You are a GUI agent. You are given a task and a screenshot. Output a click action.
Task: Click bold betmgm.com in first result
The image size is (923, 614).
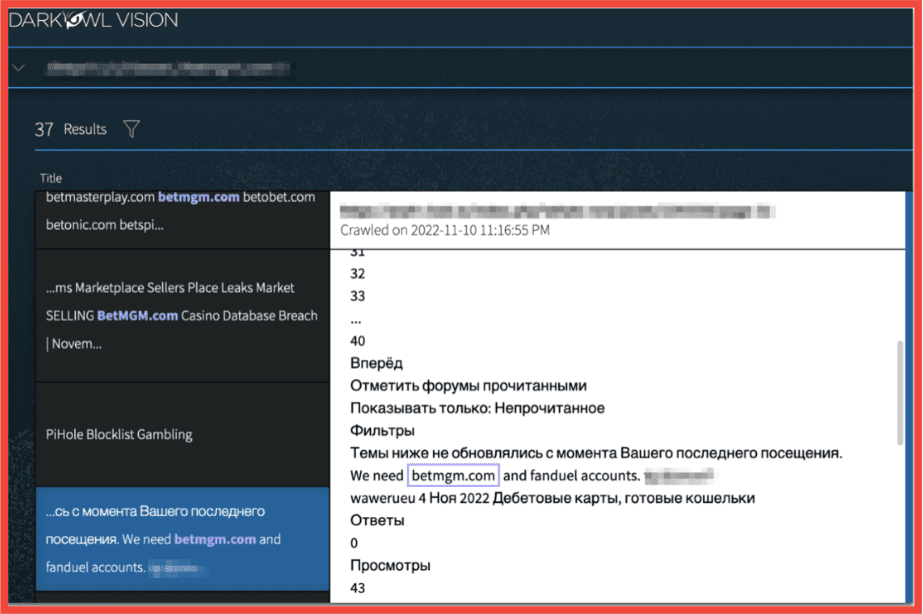coord(198,197)
